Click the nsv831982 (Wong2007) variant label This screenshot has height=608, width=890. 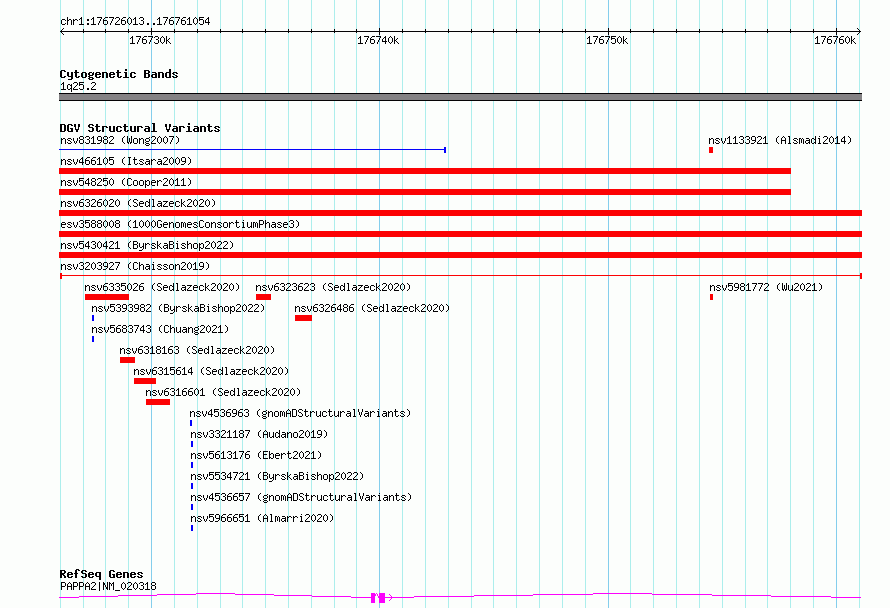coord(120,140)
